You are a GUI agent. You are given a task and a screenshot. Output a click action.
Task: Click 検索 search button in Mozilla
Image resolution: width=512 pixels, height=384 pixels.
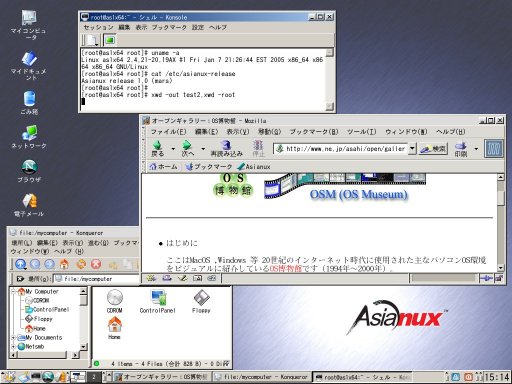[x=433, y=149]
